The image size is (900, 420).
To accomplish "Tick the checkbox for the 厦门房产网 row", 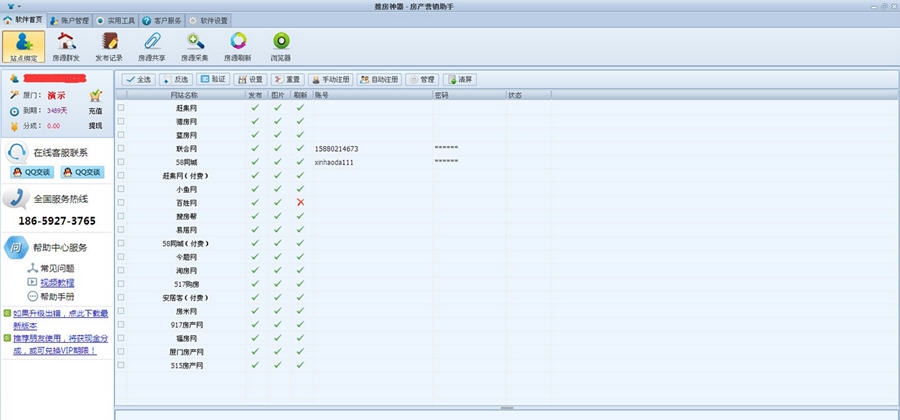I will 121,351.
